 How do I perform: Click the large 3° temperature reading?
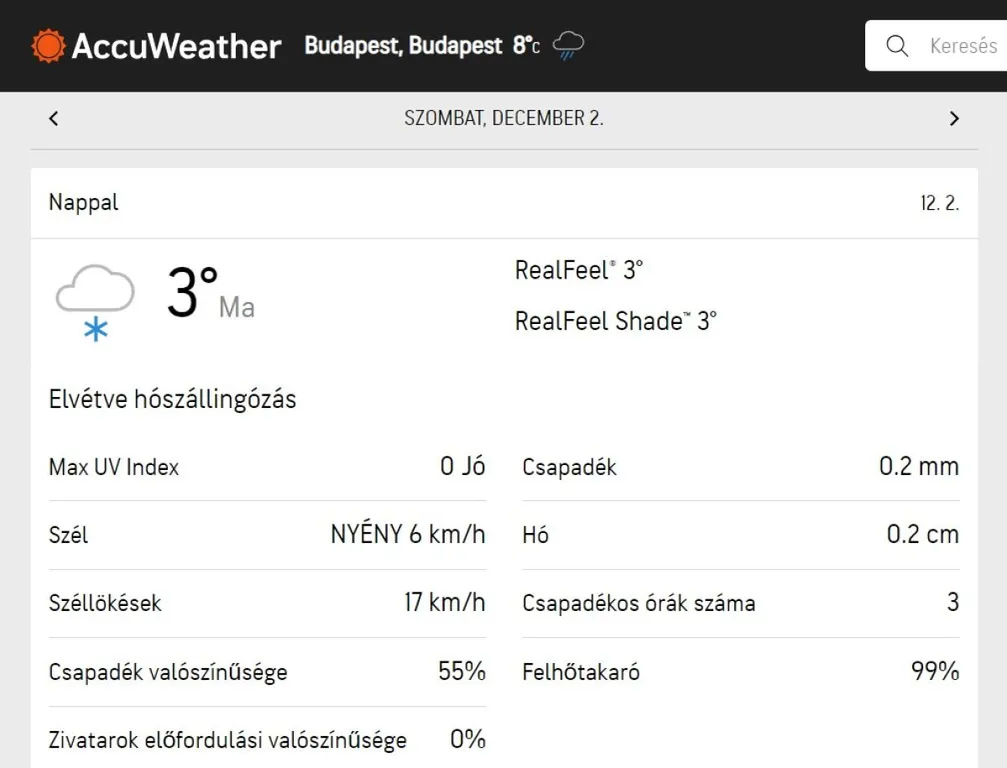192,293
